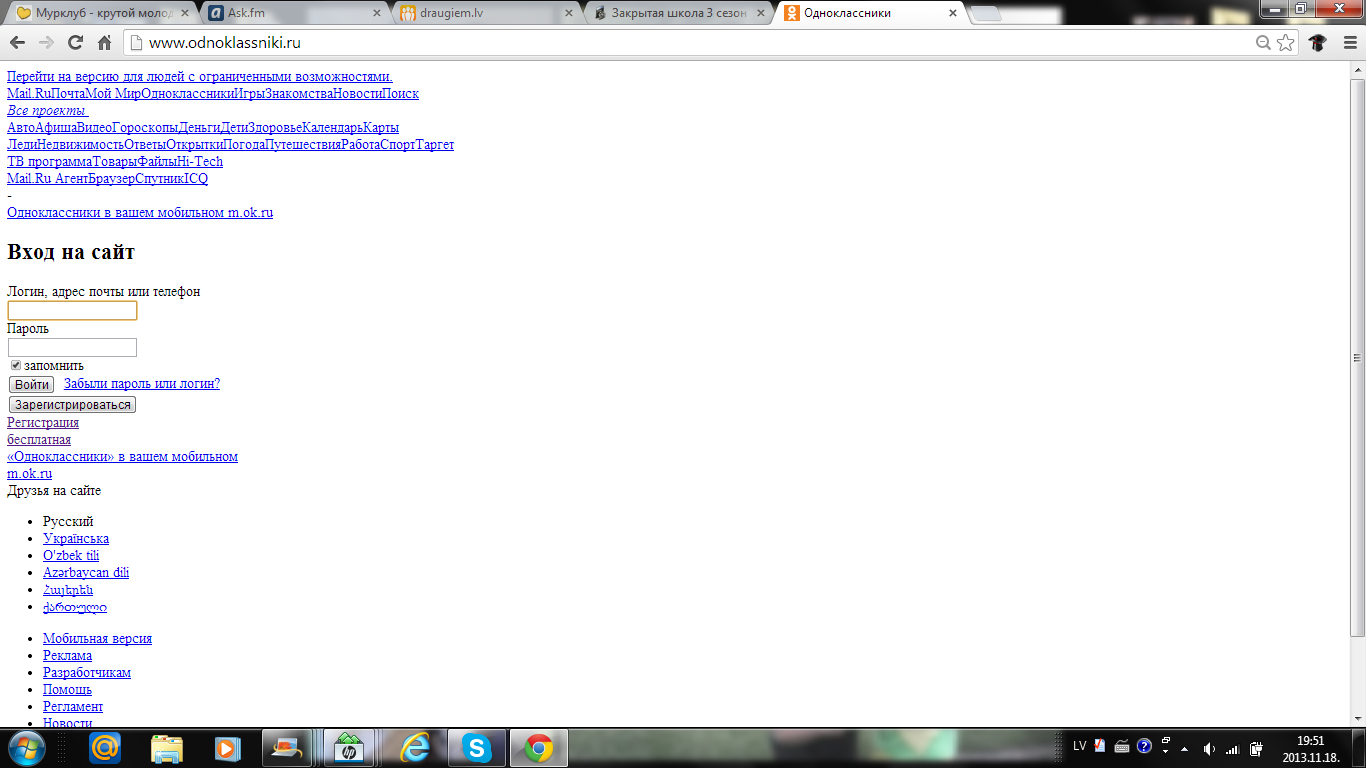
Task: Click the blue help question mark tray icon
Action: coord(1145,746)
